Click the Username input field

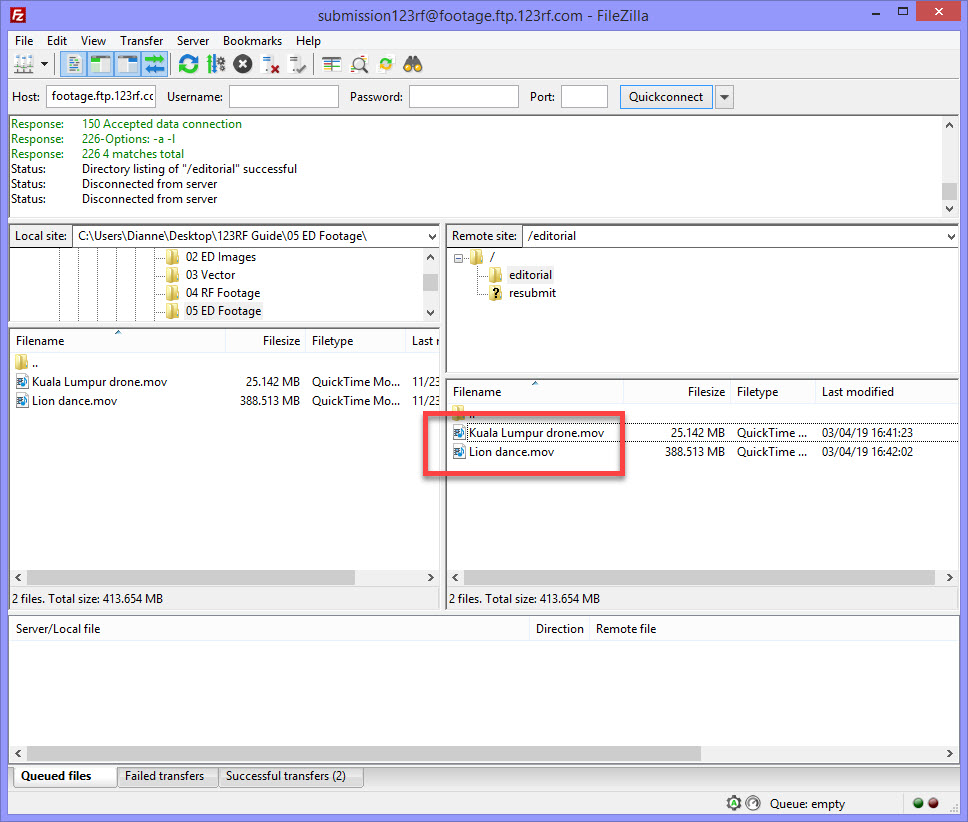click(284, 96)
